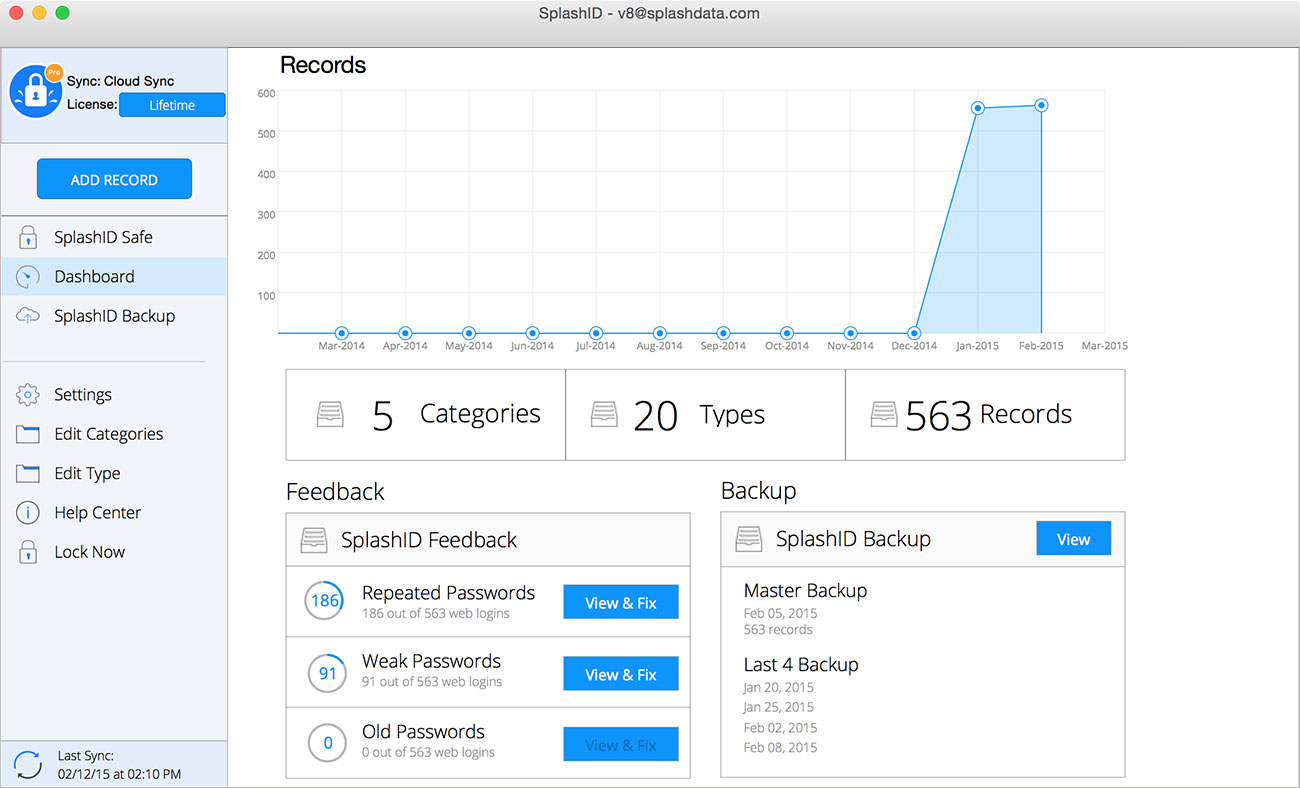
Task: Click the drawer icon beside 5 Categories
Action: pyautogui.click(x=330, y=414)
